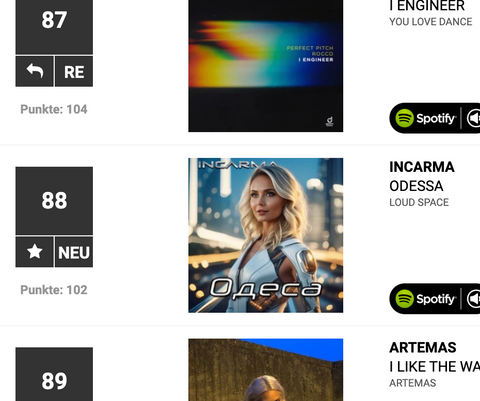Click the star icon under rank 88
This screenshot has width=480, height=401.
(34, 252)
